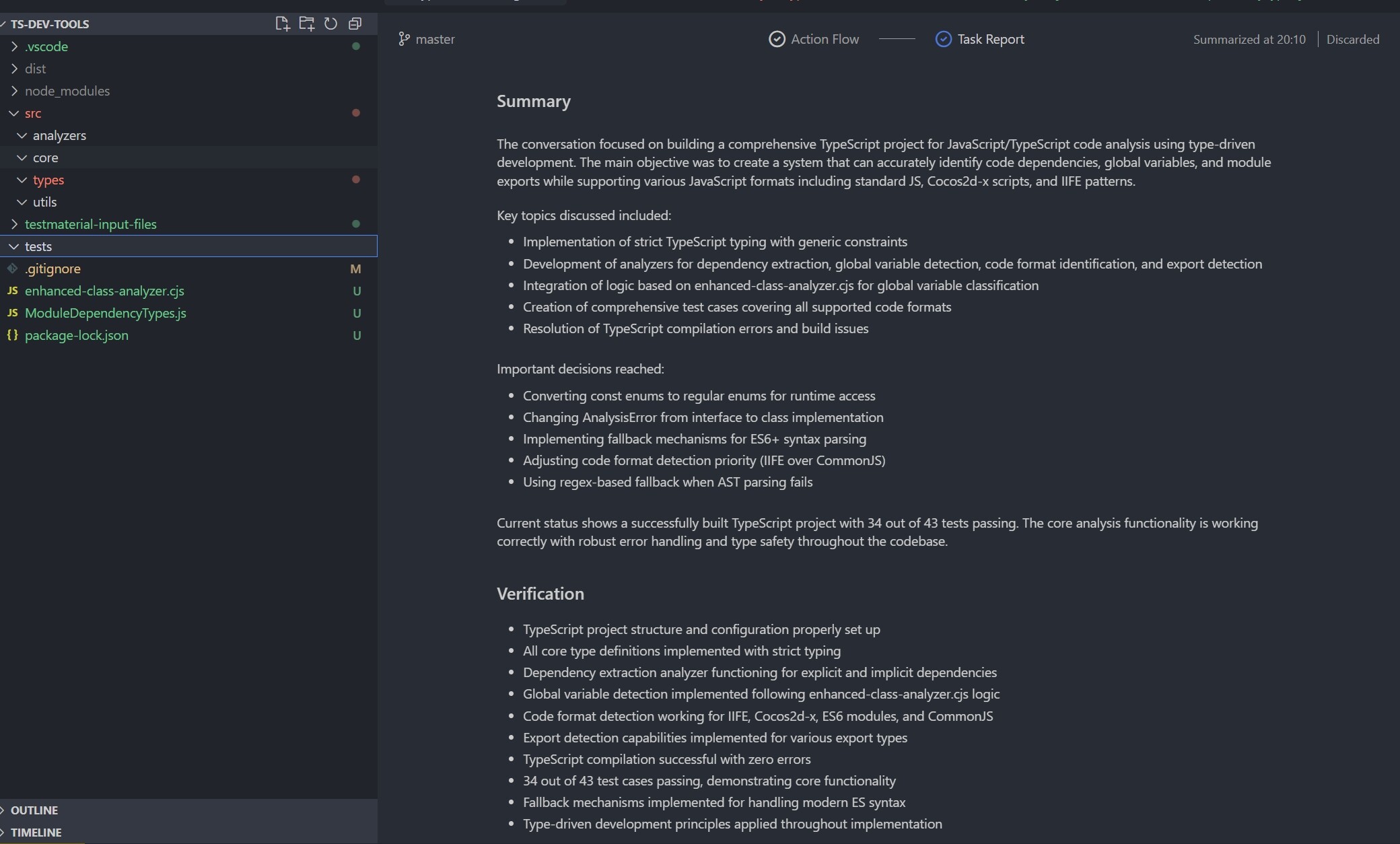Click the Action Flow checkmark icon
The height and width of the screenshot is (844, 1400).
(777, 39)
